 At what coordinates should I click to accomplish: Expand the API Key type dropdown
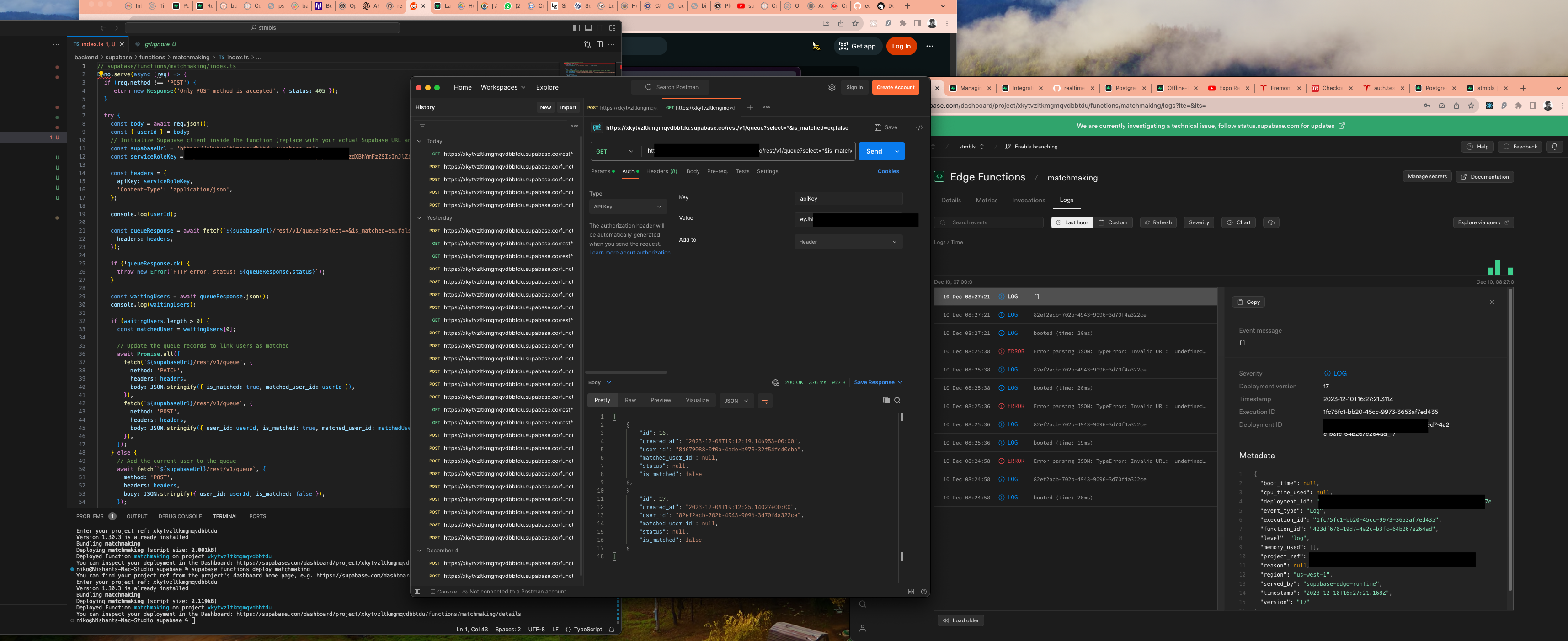coord(627,207)
